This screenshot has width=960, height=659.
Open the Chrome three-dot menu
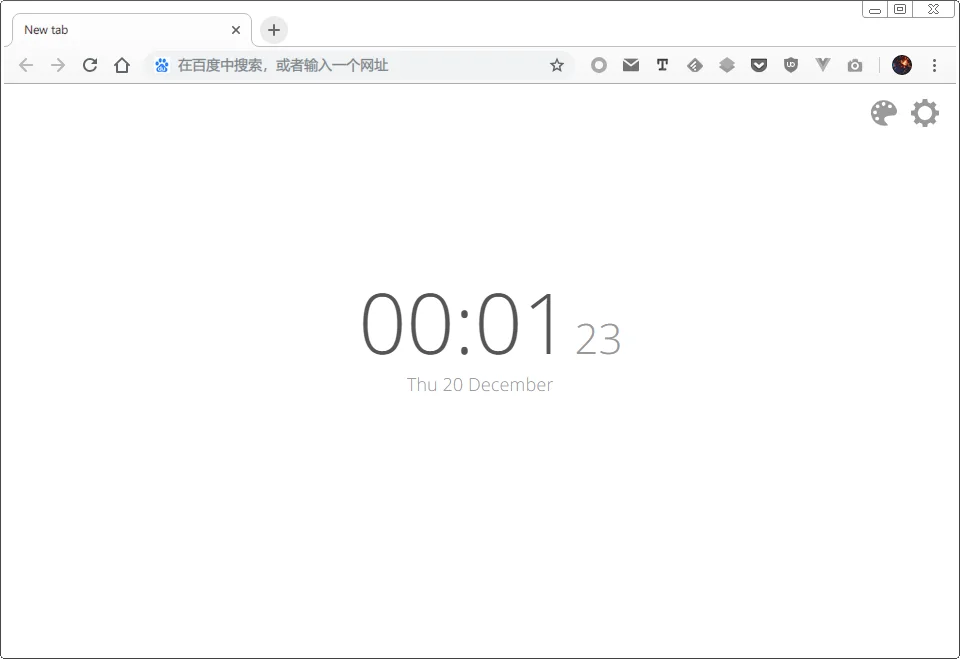pos(934,64)
